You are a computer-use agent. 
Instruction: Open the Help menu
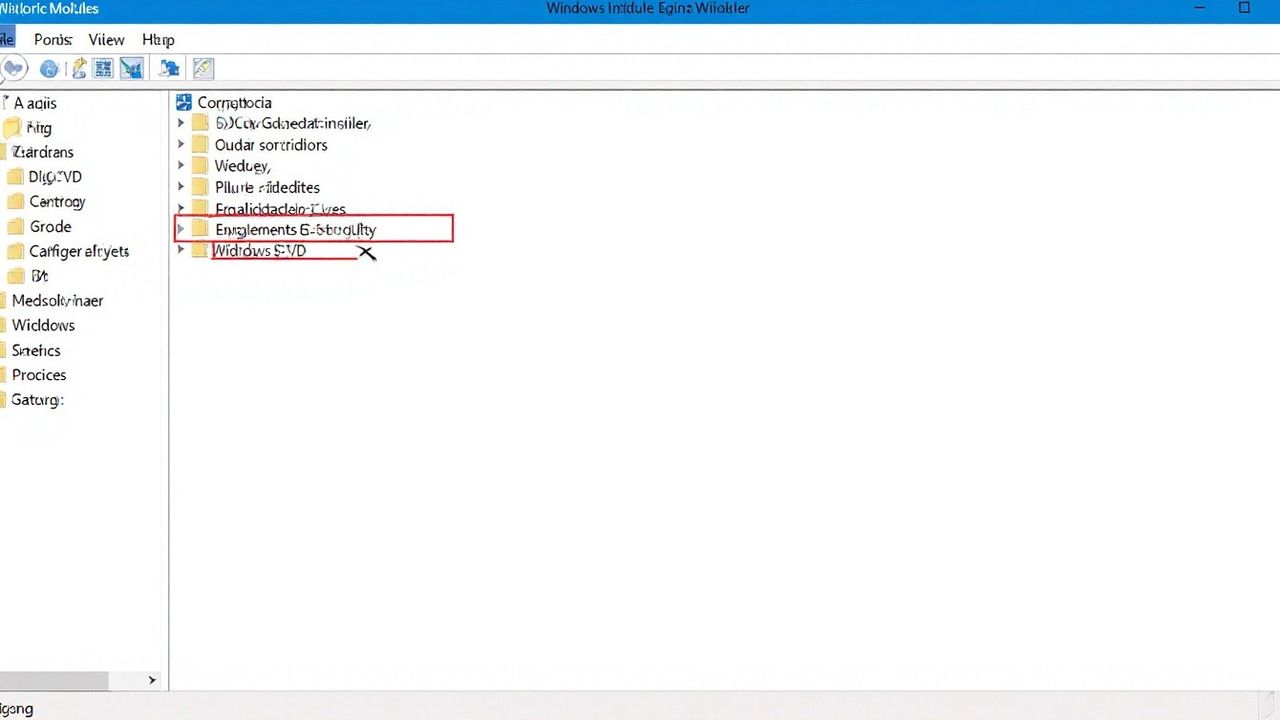point(158,39)
